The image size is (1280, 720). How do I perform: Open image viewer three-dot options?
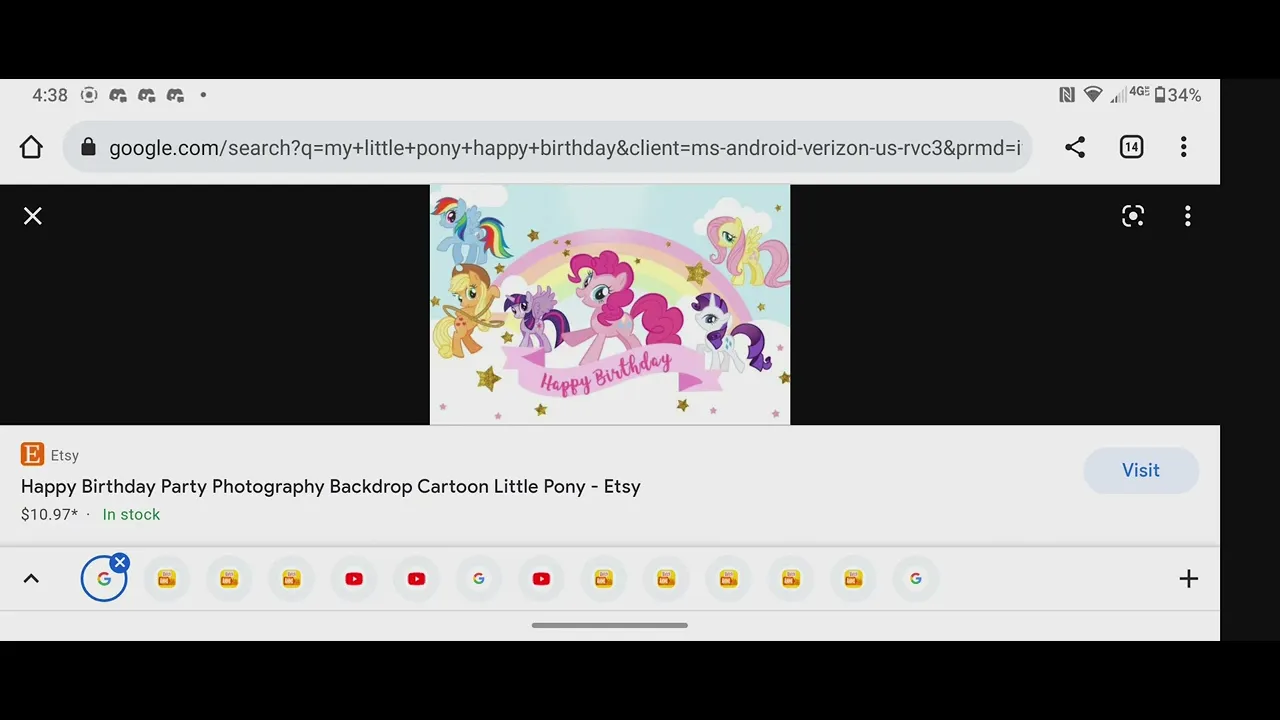coord(1188,216)
